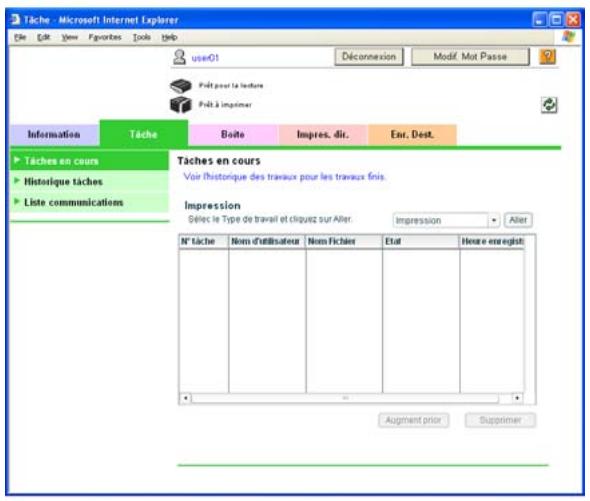Click the Augment prior button

(414, 420)
